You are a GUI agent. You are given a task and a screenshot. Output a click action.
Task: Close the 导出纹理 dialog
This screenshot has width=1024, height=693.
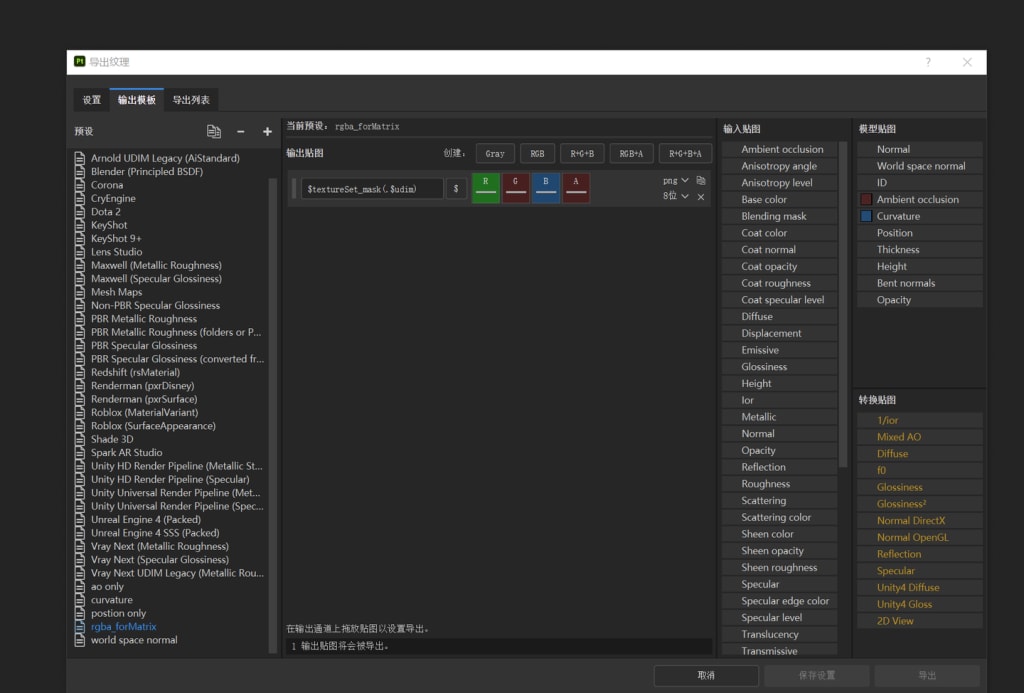click(x=967, y=62)
